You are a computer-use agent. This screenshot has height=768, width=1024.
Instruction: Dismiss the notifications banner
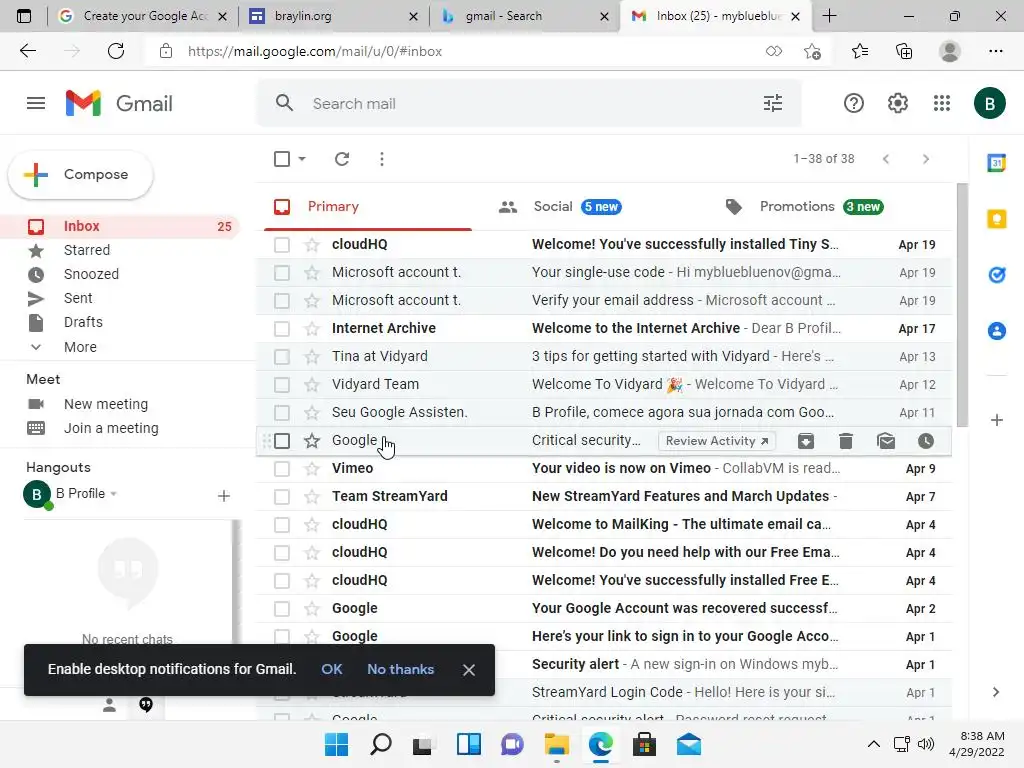click(x=468, y=670)
